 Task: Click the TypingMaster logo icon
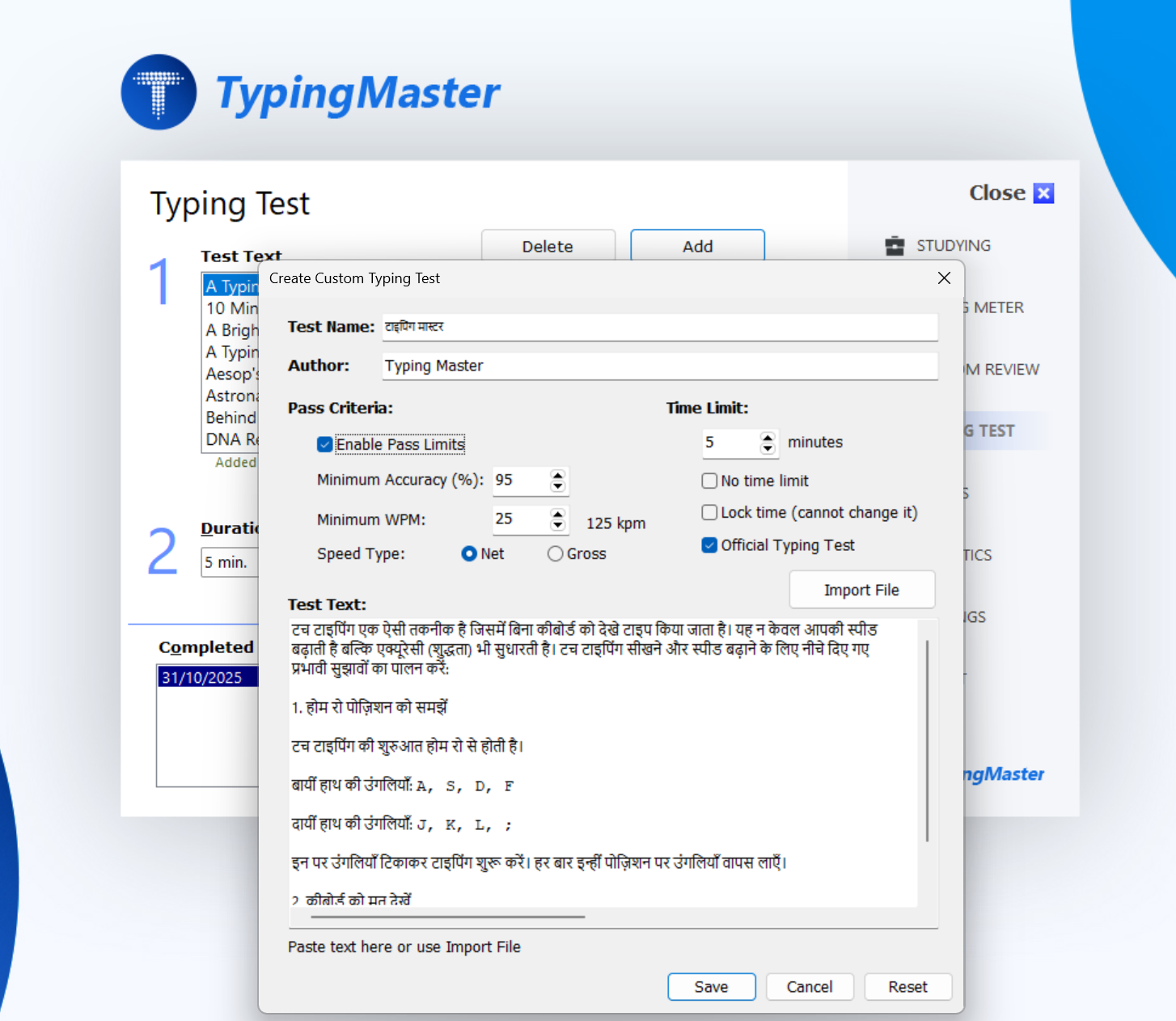pyautogui.click(x=159, y=91)
